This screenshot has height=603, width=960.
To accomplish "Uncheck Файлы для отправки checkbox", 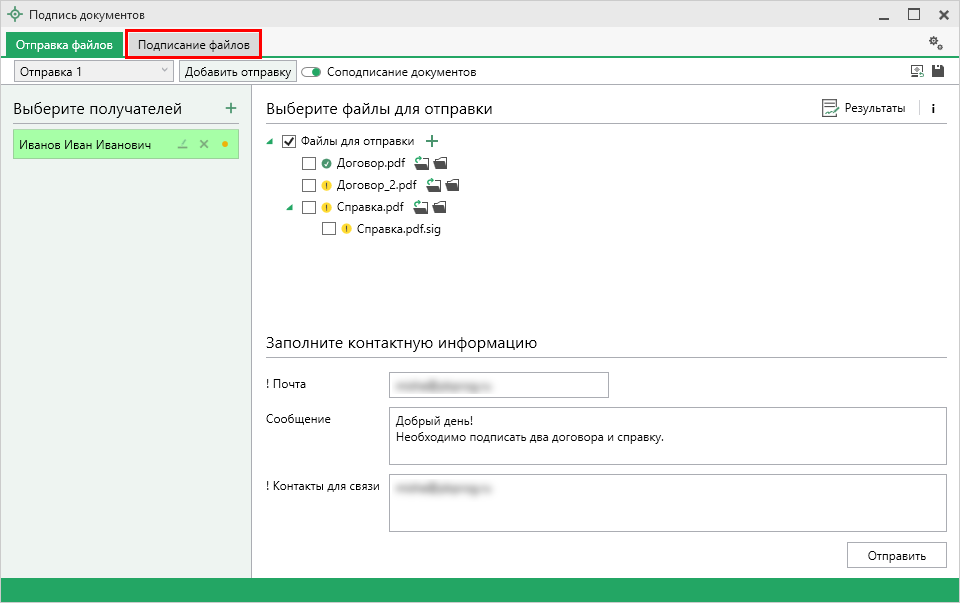I will (x=289, y=141).
